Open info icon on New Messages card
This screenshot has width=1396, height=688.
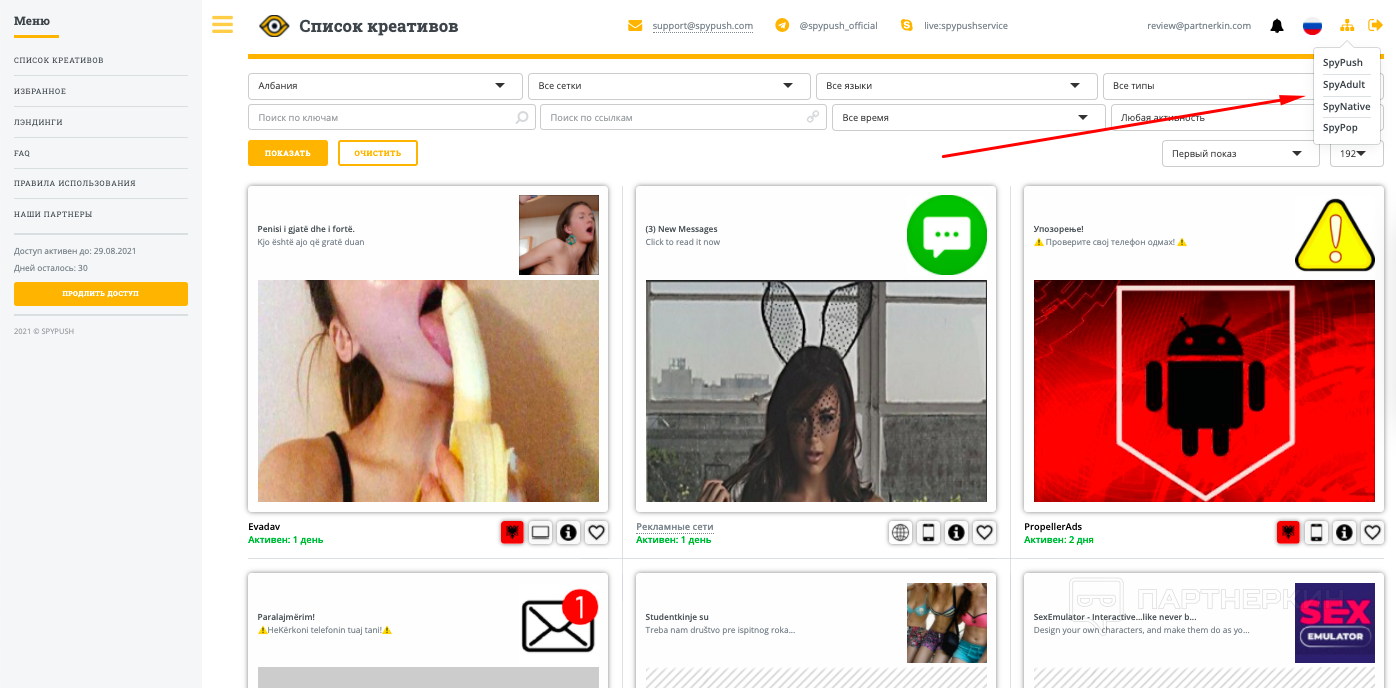(956, 533)
